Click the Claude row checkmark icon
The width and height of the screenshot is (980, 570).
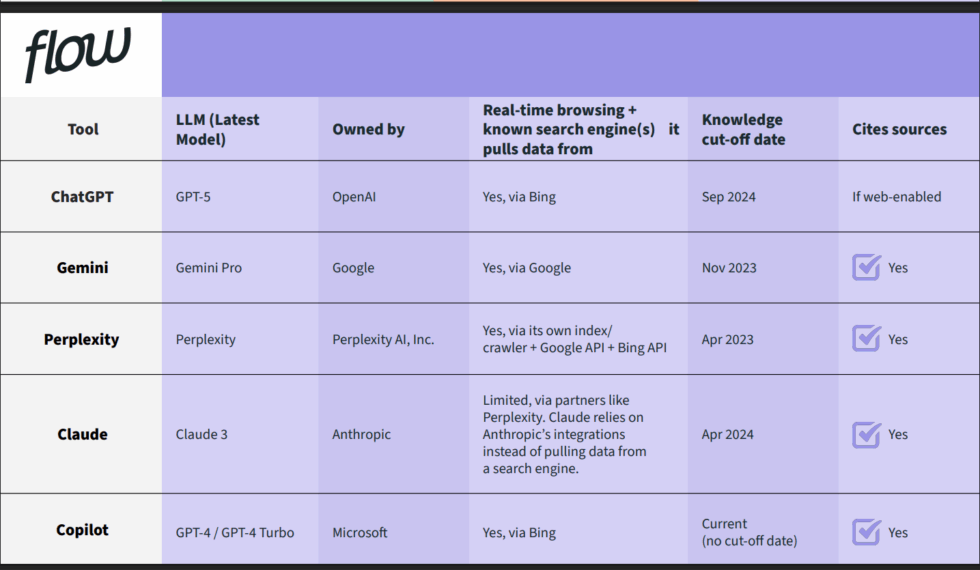pos(866,434)
